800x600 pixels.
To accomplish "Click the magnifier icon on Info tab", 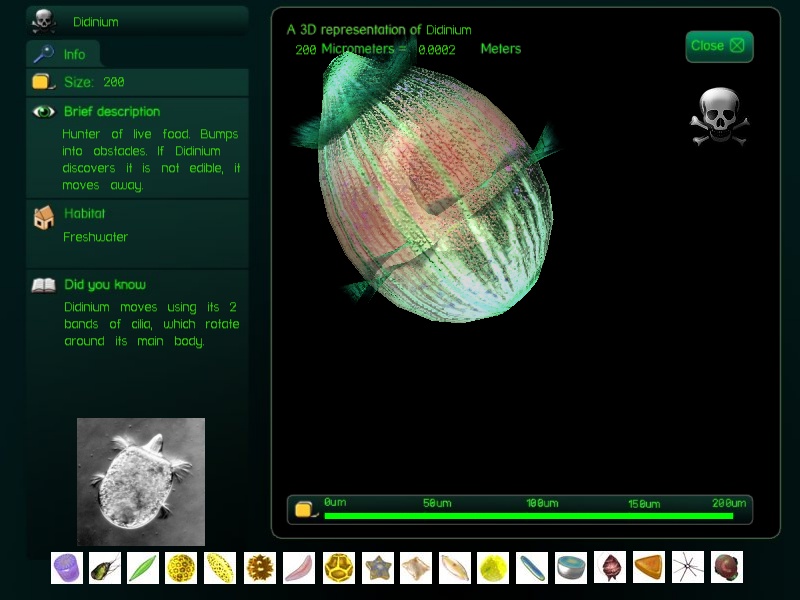I will pyautogui.click(x=44, y=54).
